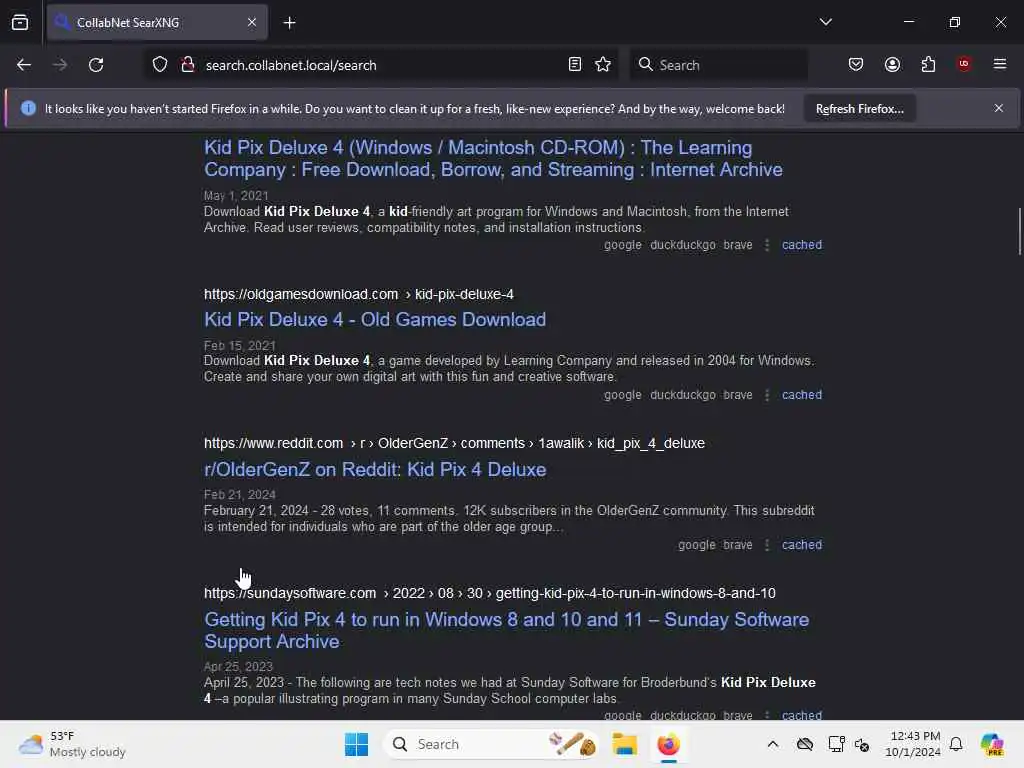
Task: Open File Explorer from taskbar
Action: (x=624, y=744)
